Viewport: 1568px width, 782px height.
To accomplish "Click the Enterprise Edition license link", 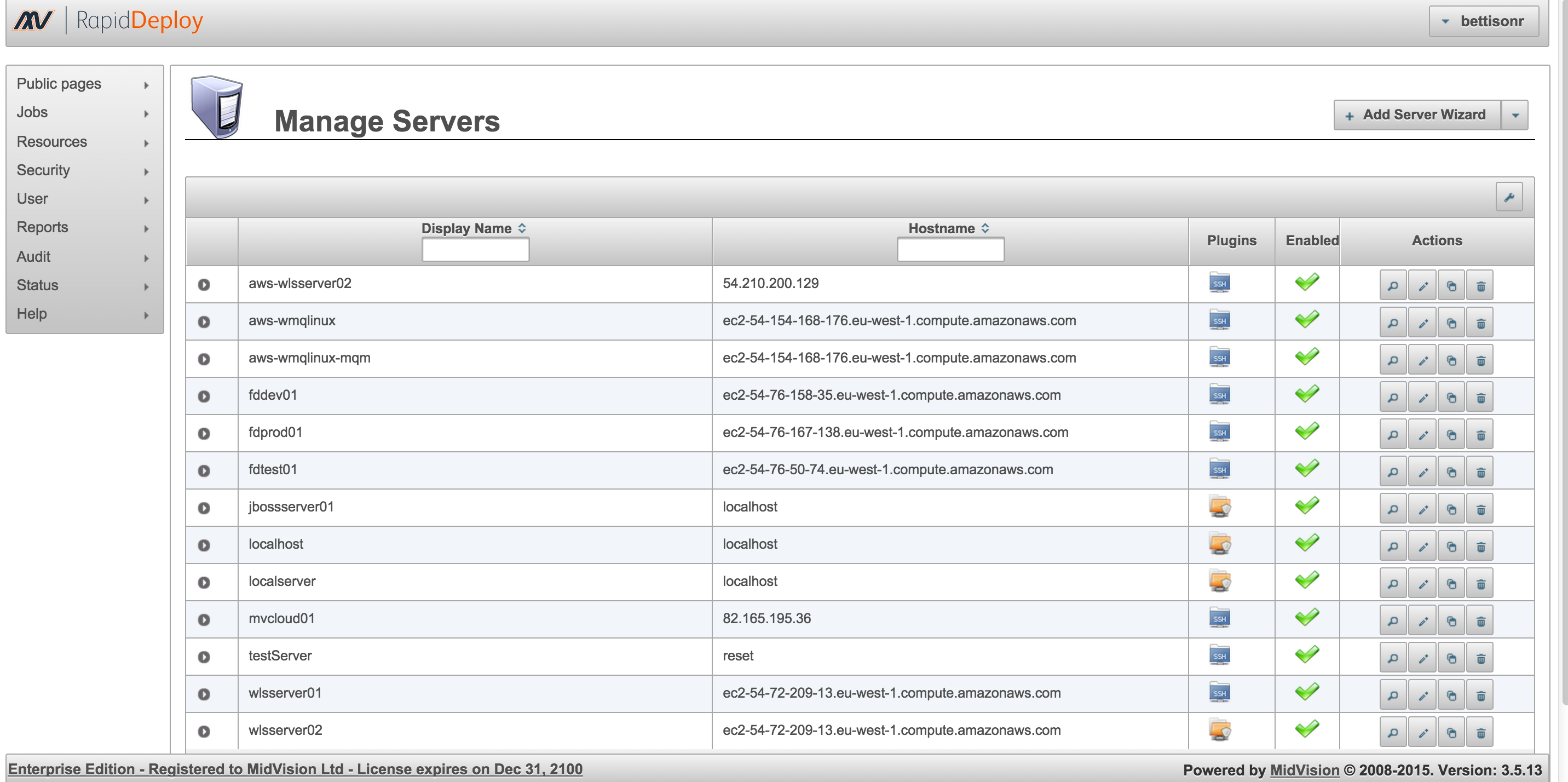I will [295, 769].
